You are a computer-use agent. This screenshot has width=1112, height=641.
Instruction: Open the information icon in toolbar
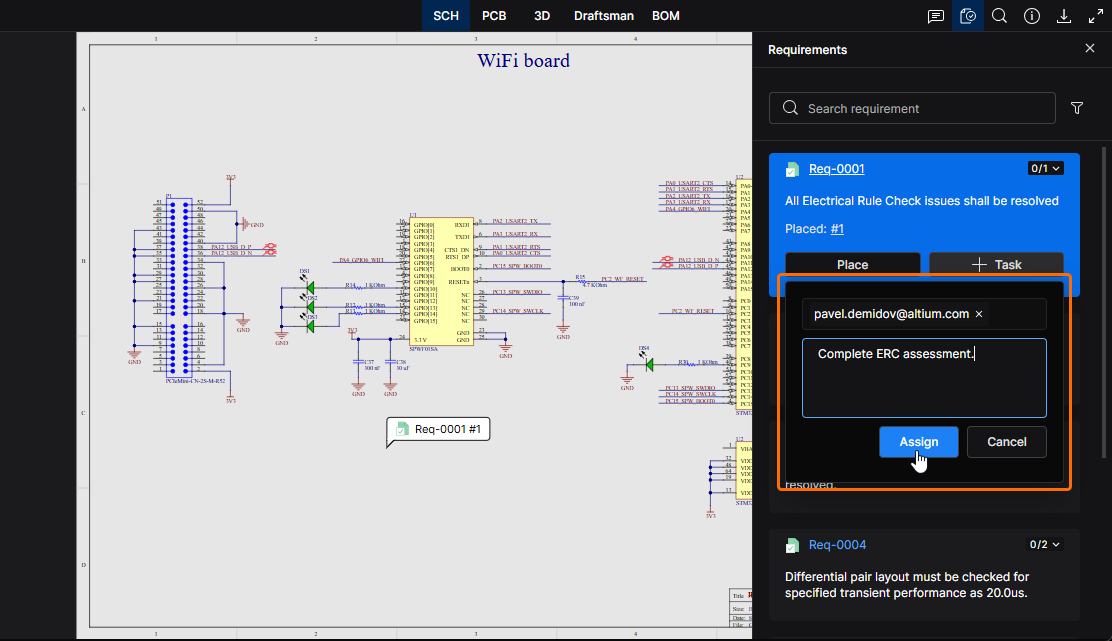(1032, 16)
